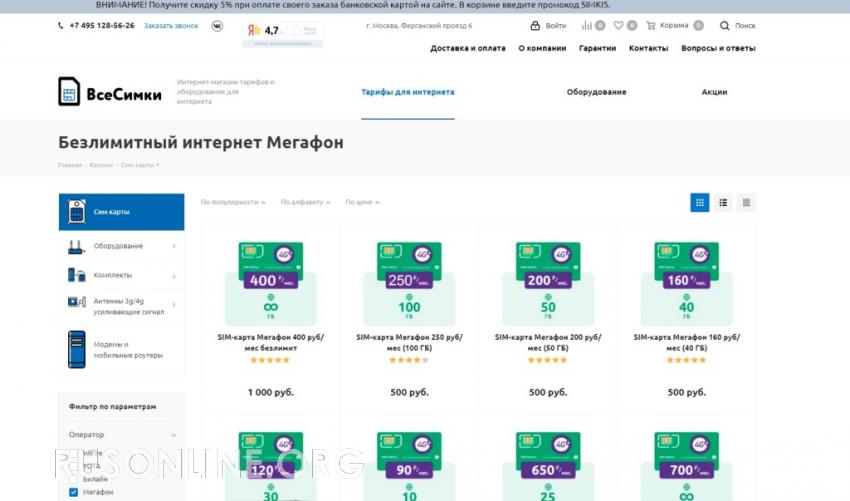Open the Оборудование main tab
Screen dimensions: 850x501
pos(596,92)
